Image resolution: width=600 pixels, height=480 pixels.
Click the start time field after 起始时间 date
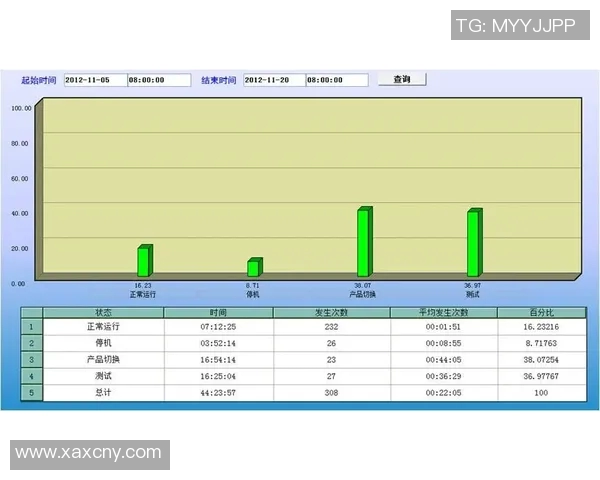pyautogui.click(x=158, y=80)
